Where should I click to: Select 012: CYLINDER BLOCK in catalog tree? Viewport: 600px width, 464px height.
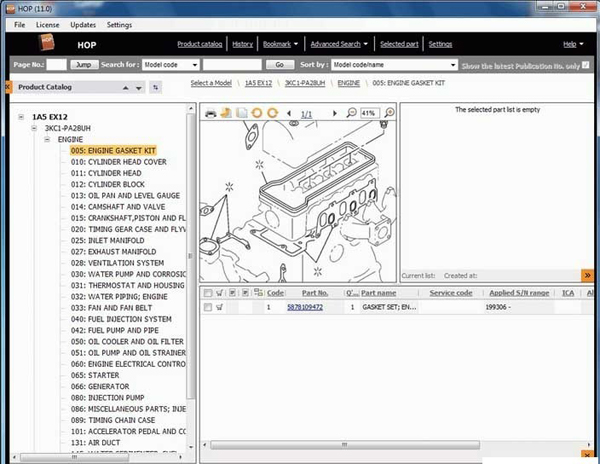point(115,184)
